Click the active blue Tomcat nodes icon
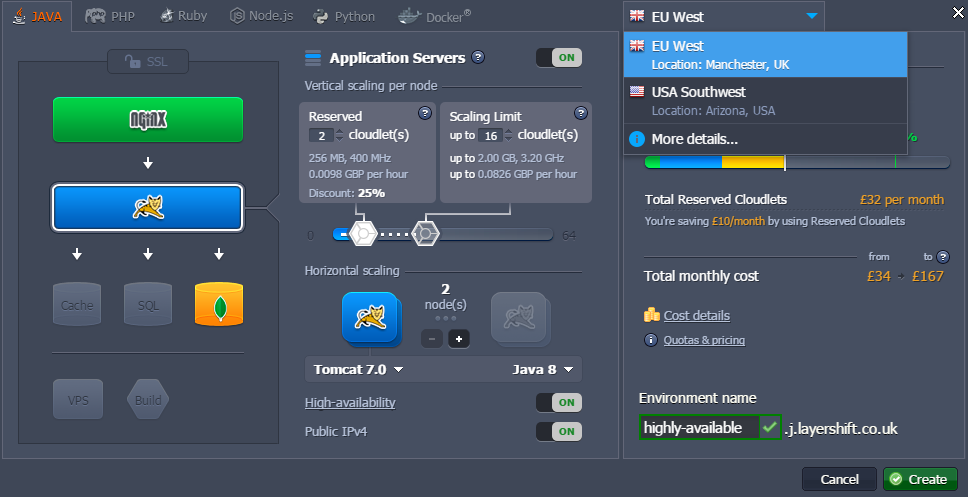 click(370, 318)
